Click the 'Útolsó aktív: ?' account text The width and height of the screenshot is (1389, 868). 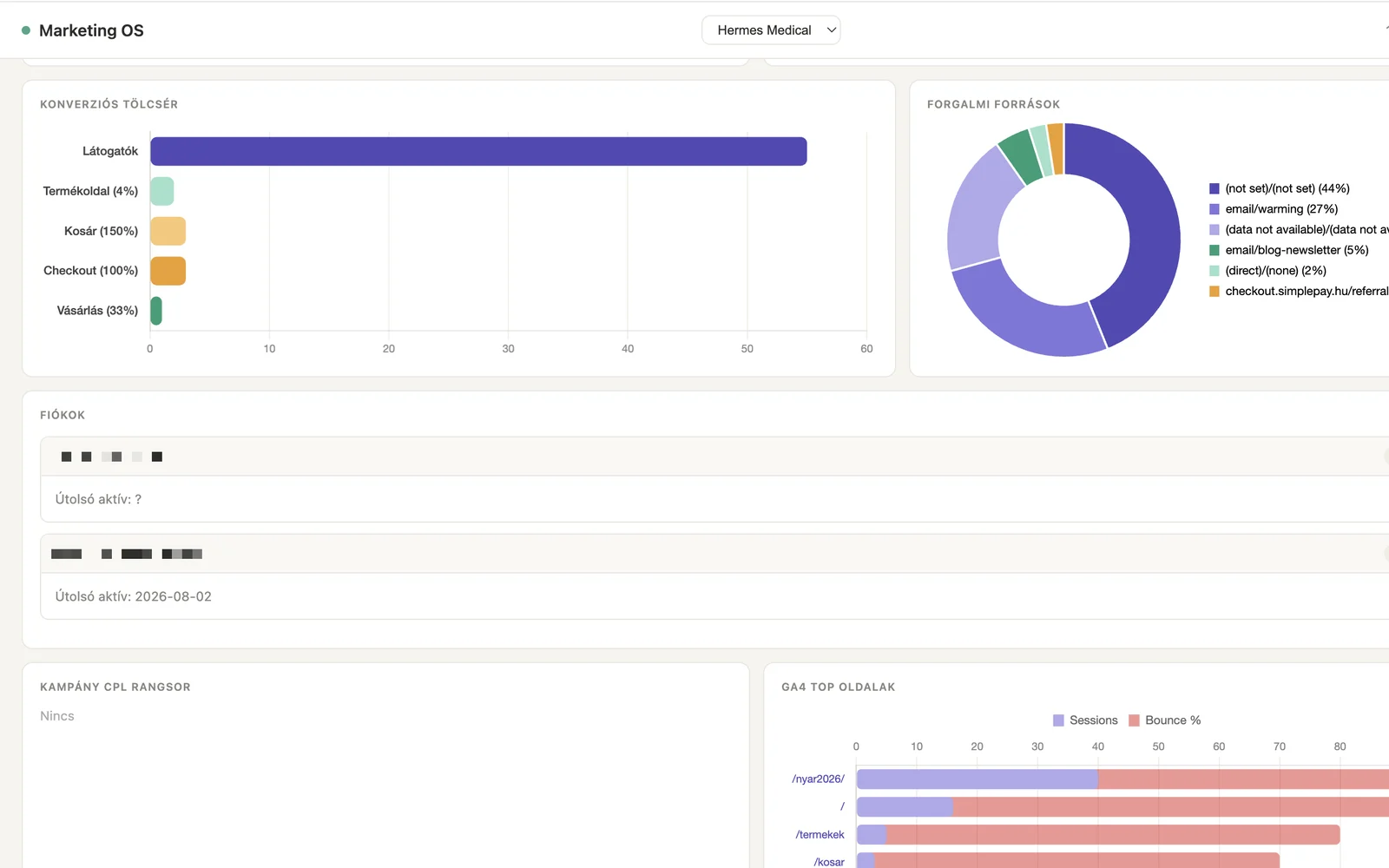click(98, 499)
